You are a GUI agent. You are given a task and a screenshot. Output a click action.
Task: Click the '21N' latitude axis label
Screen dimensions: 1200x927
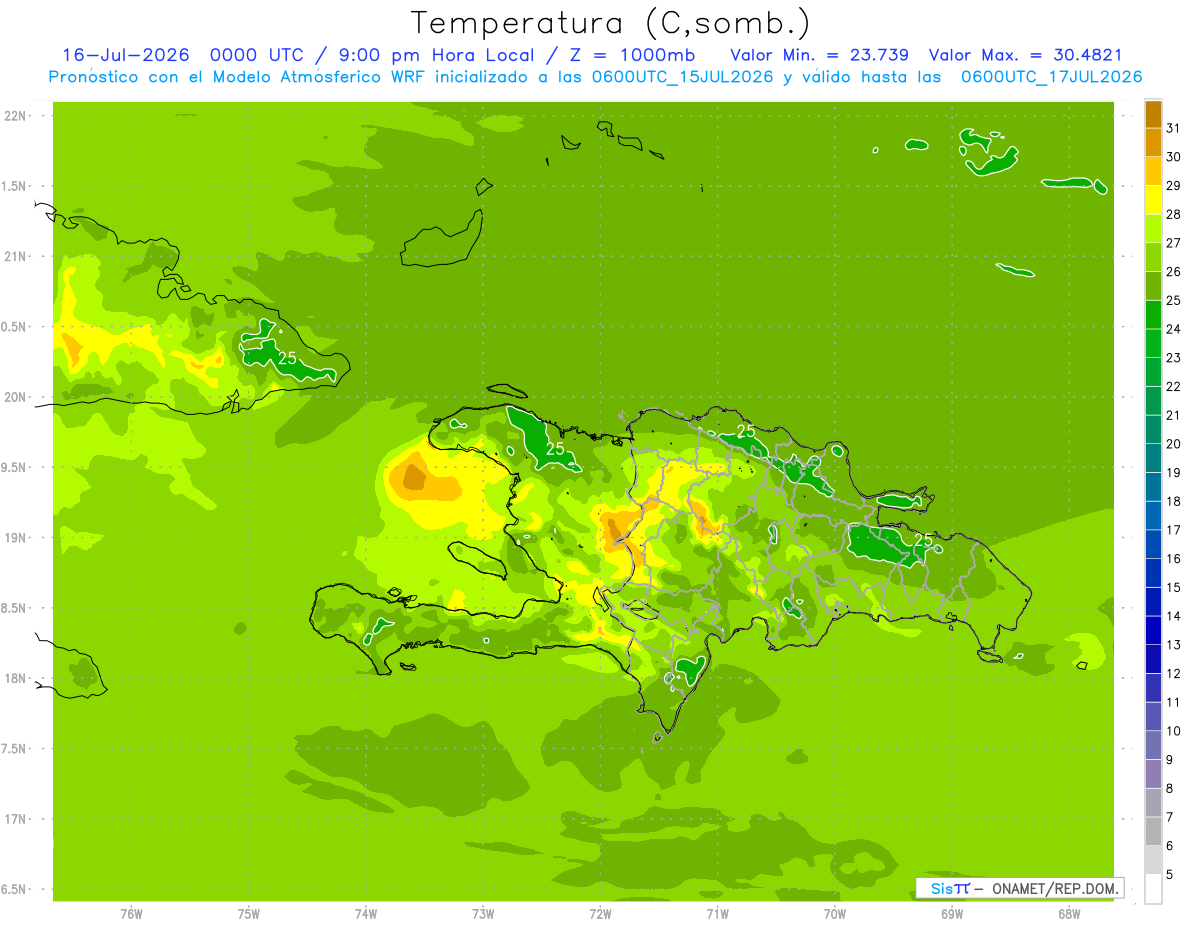[x=16, y=256]
